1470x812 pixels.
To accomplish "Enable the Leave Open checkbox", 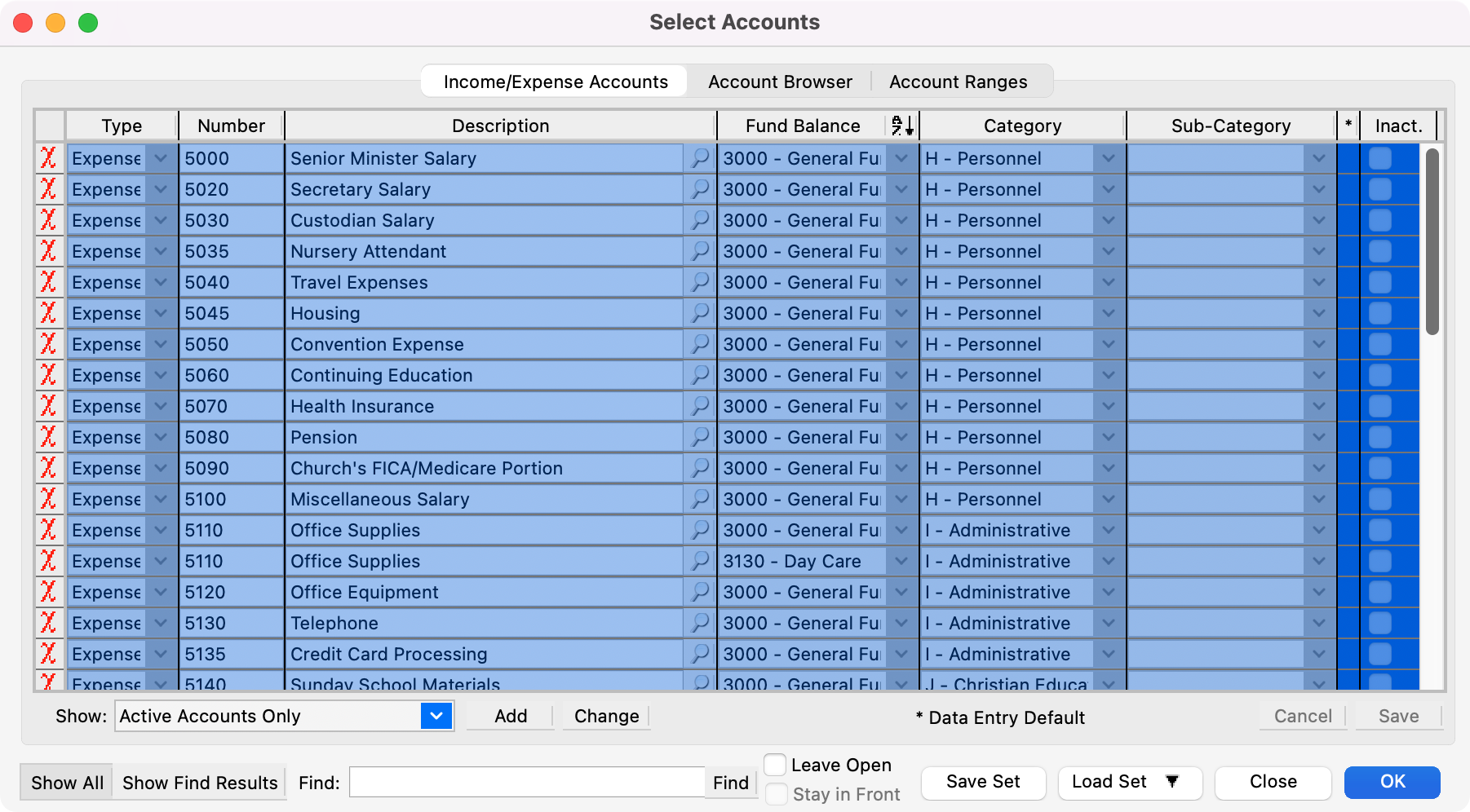I will [776, 765].
